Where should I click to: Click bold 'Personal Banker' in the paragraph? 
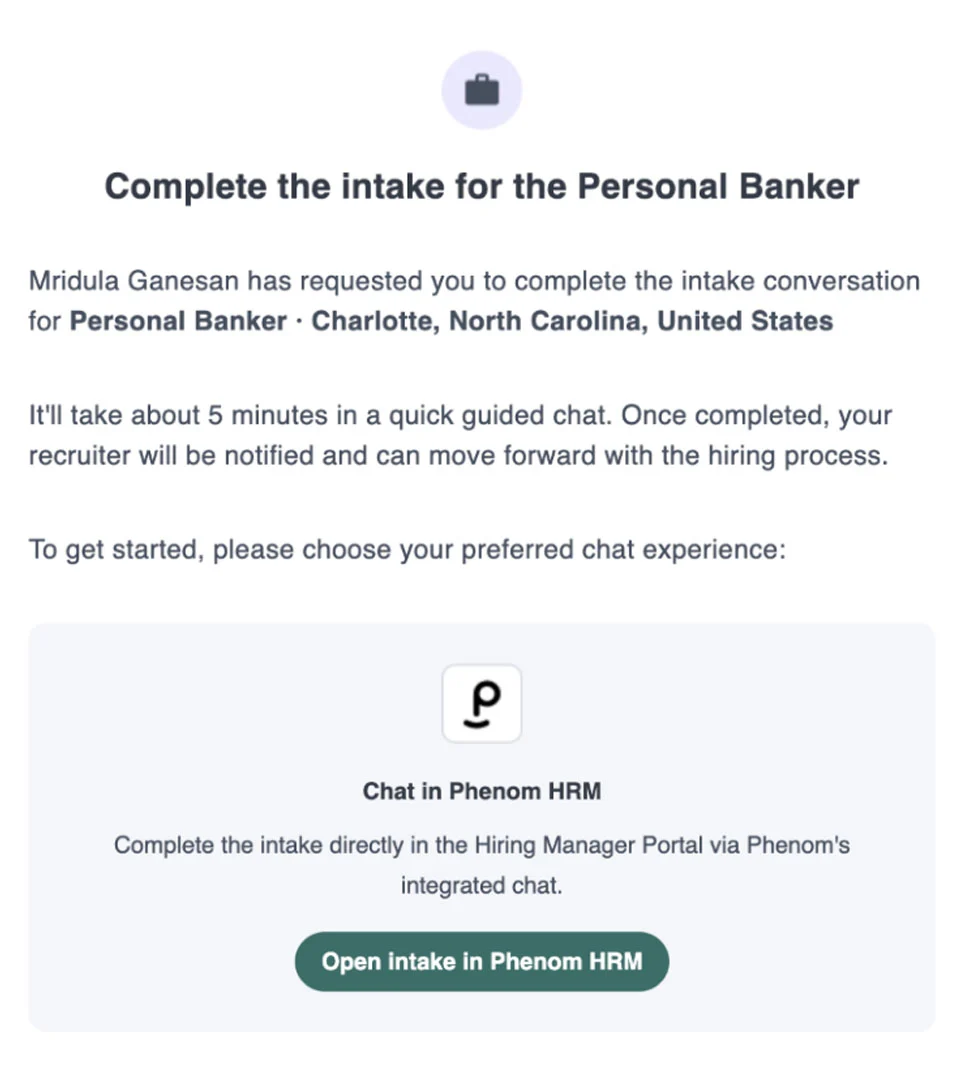[178, 321]
